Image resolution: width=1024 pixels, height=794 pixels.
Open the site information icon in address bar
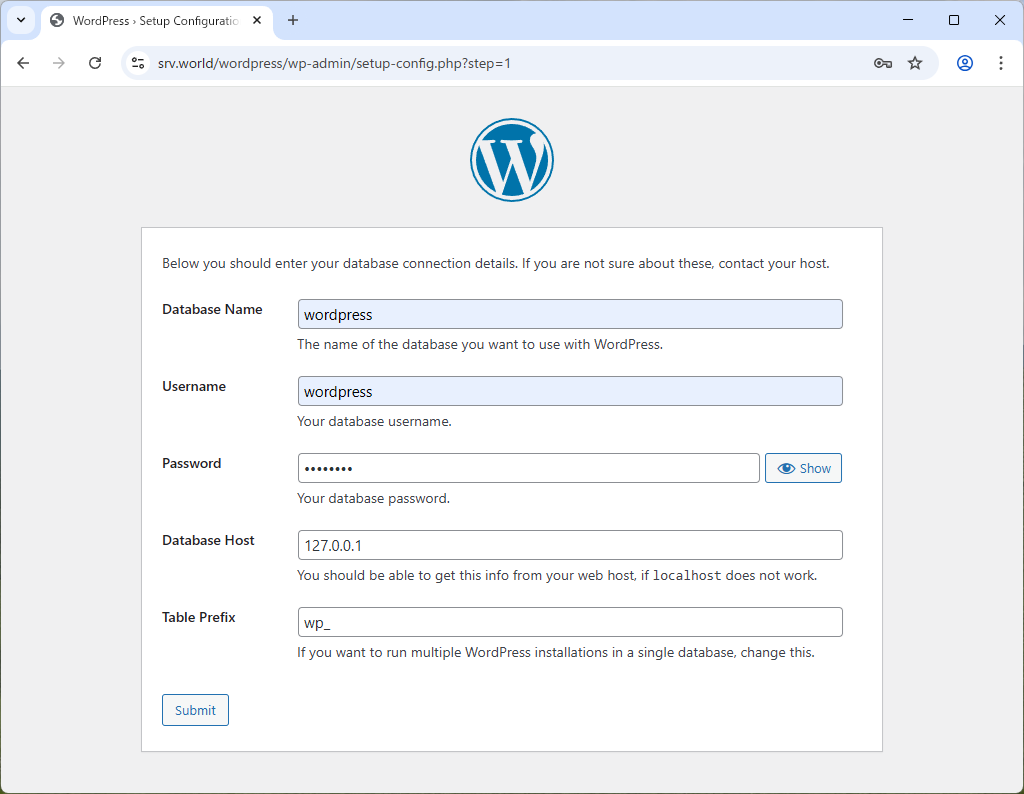point(136,62)
